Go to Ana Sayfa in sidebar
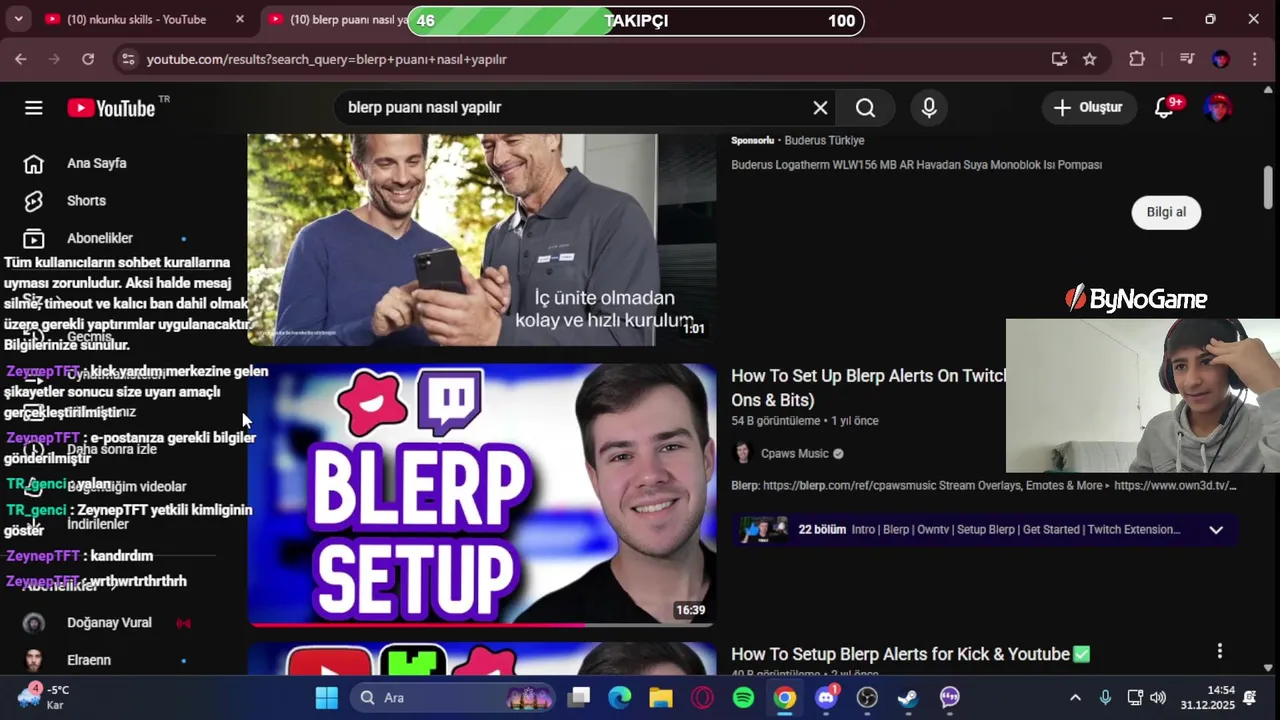Image resolution: width=1280 pixels, height=720 pixels. pyautogui.click(x=97, y=163)
